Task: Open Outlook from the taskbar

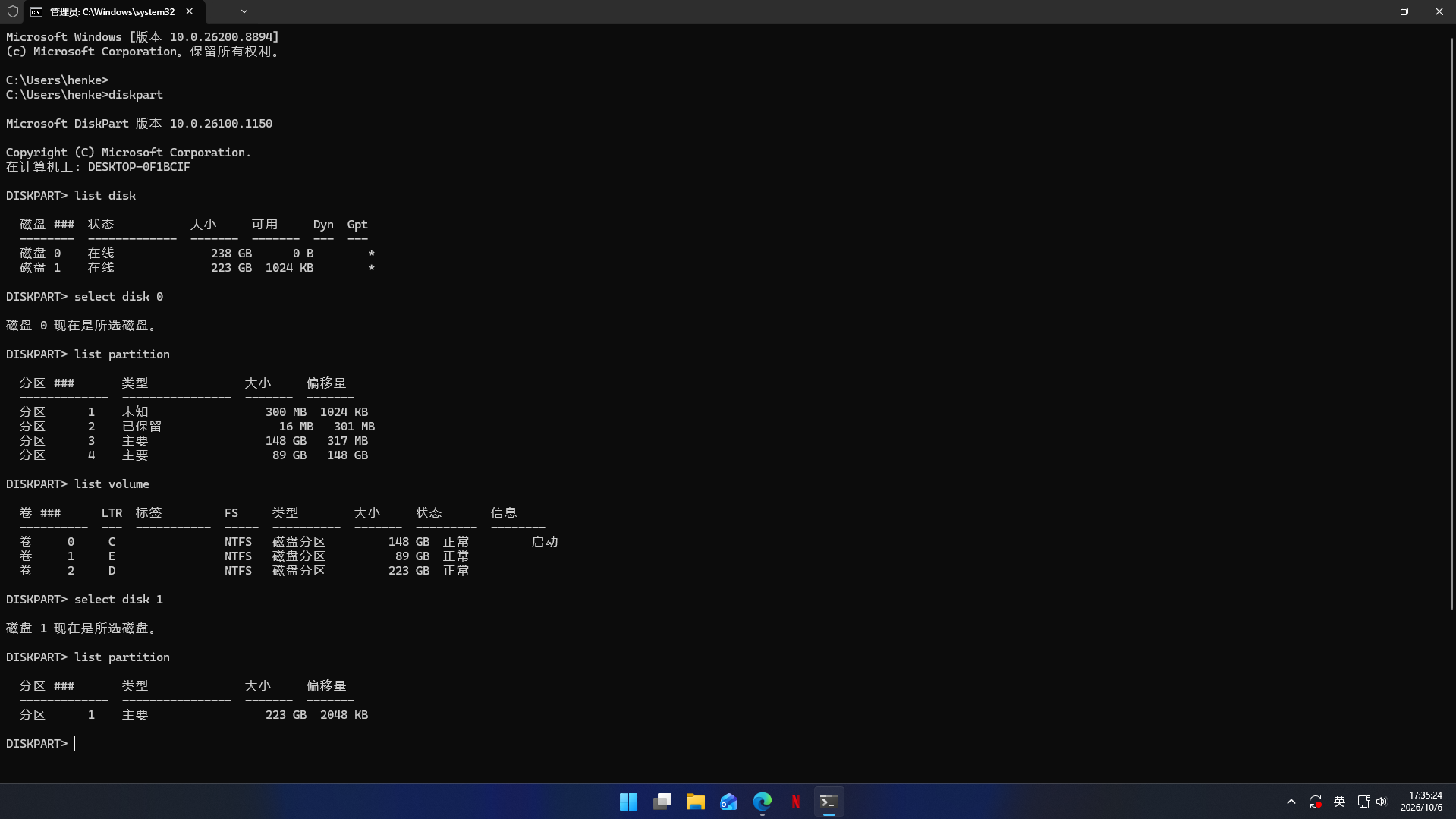Action: point(728,802)
